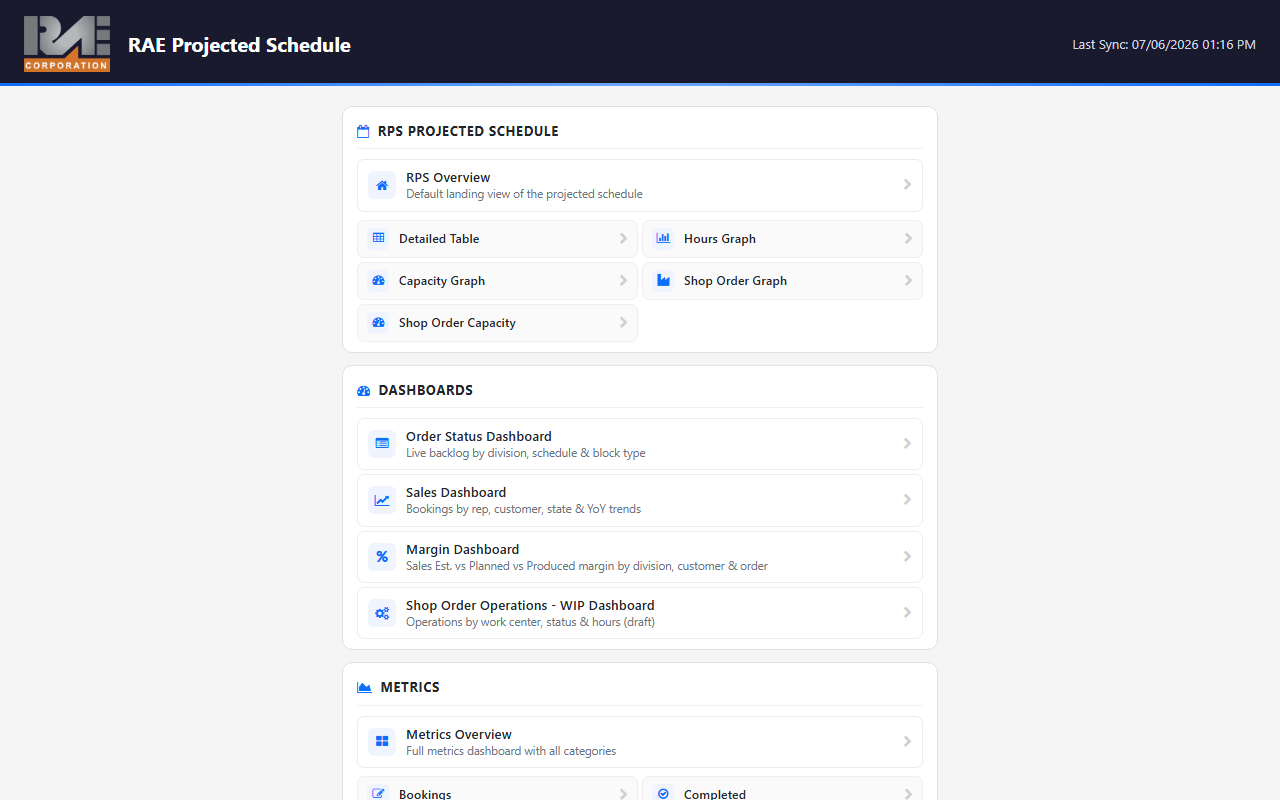
Task: Click 'Operations by work center, status & hours (draft)'
Action: click(530, 622)
